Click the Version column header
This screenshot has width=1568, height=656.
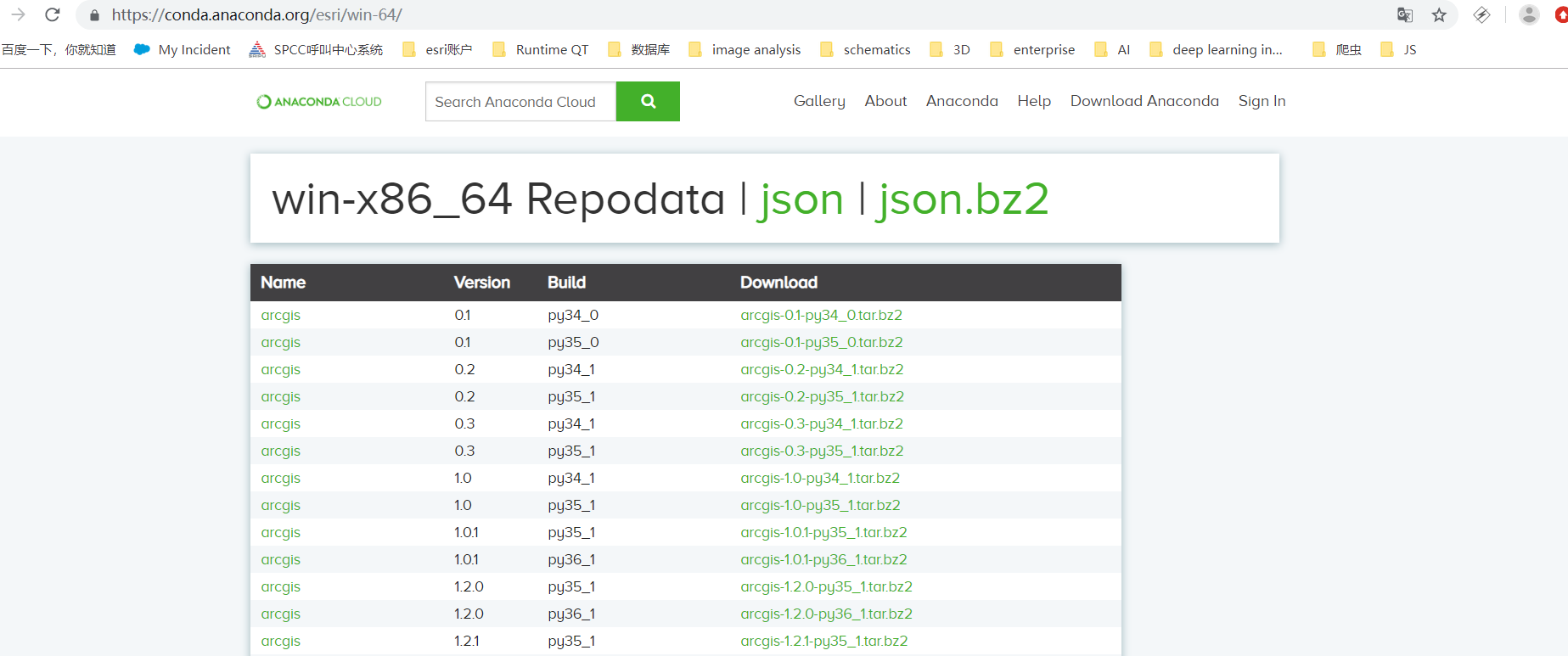tap(481, 283)
